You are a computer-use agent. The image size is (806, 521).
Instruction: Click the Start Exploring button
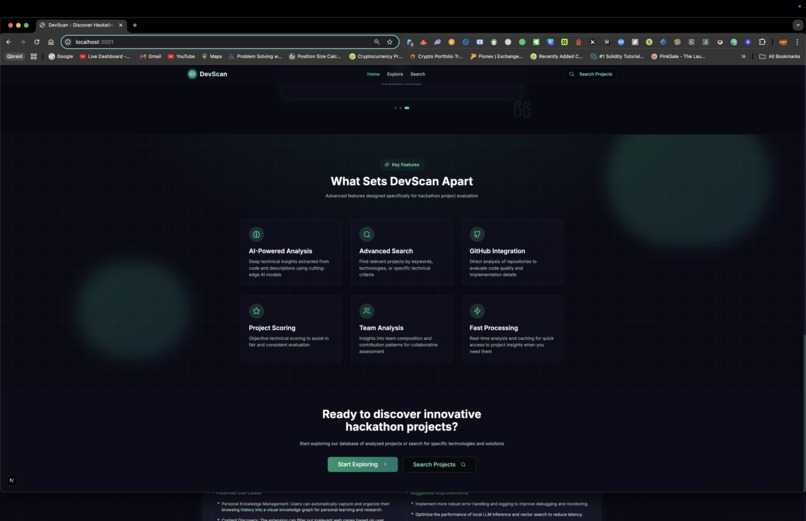362,464
